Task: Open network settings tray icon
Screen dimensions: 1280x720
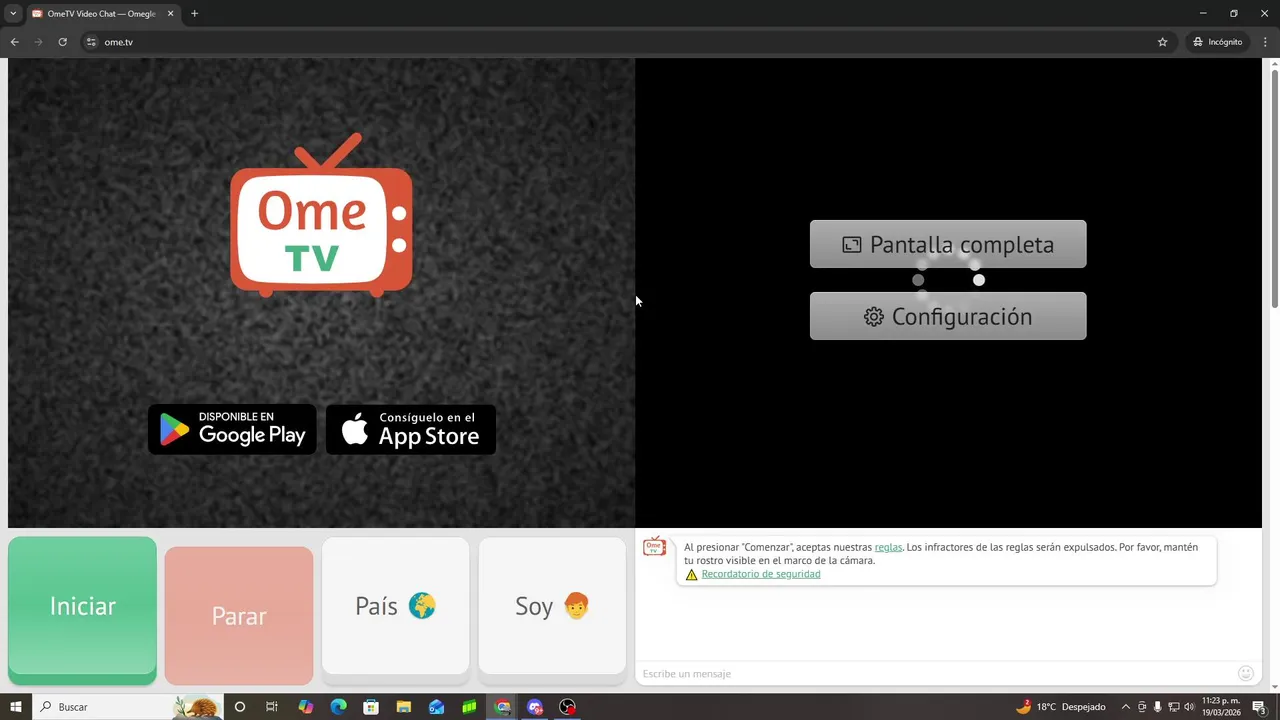Action: tap(1174, 707)
